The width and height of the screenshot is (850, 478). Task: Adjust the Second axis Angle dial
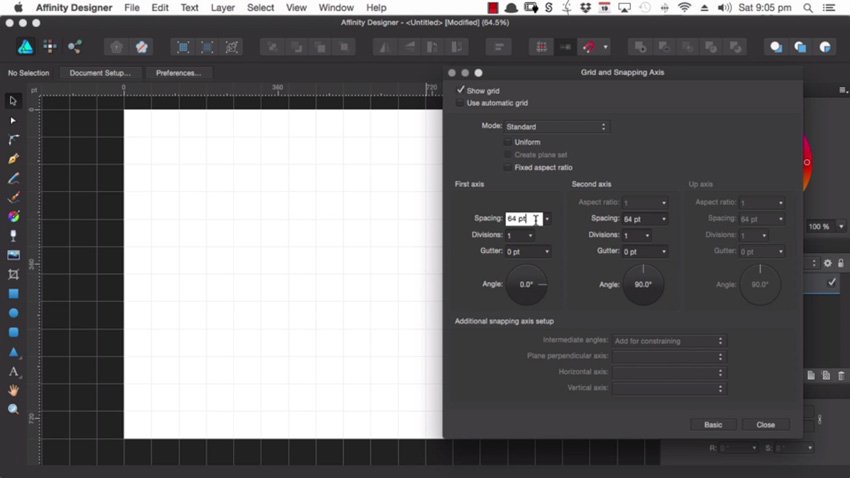click(x=643, y=285)
